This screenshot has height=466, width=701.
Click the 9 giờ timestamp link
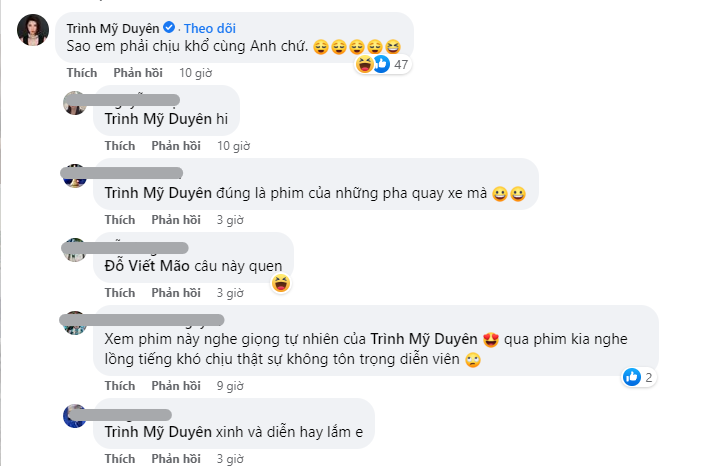click(x=230, y=386)
